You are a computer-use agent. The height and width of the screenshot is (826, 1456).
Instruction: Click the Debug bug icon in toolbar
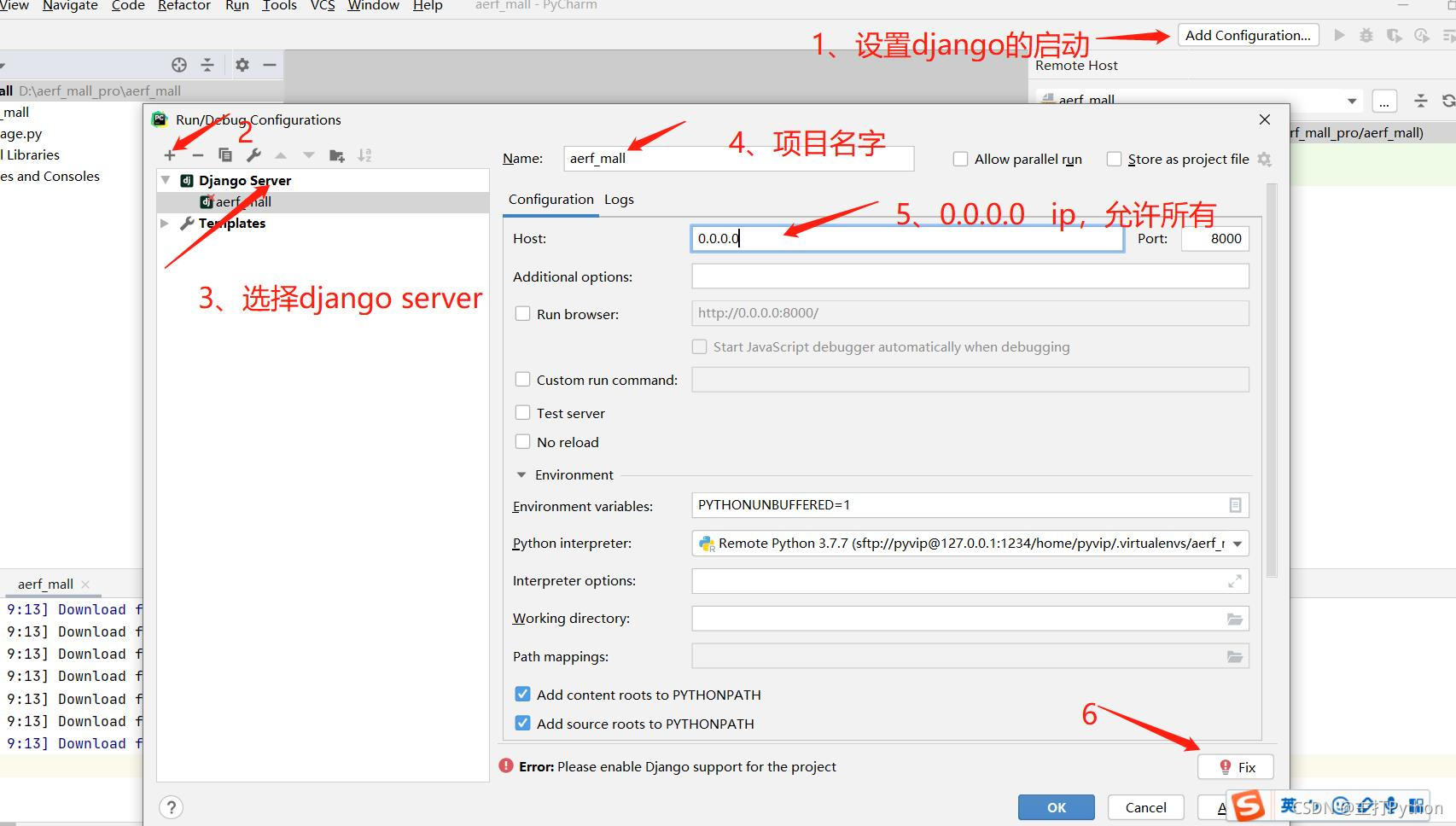coord(1366,35)
